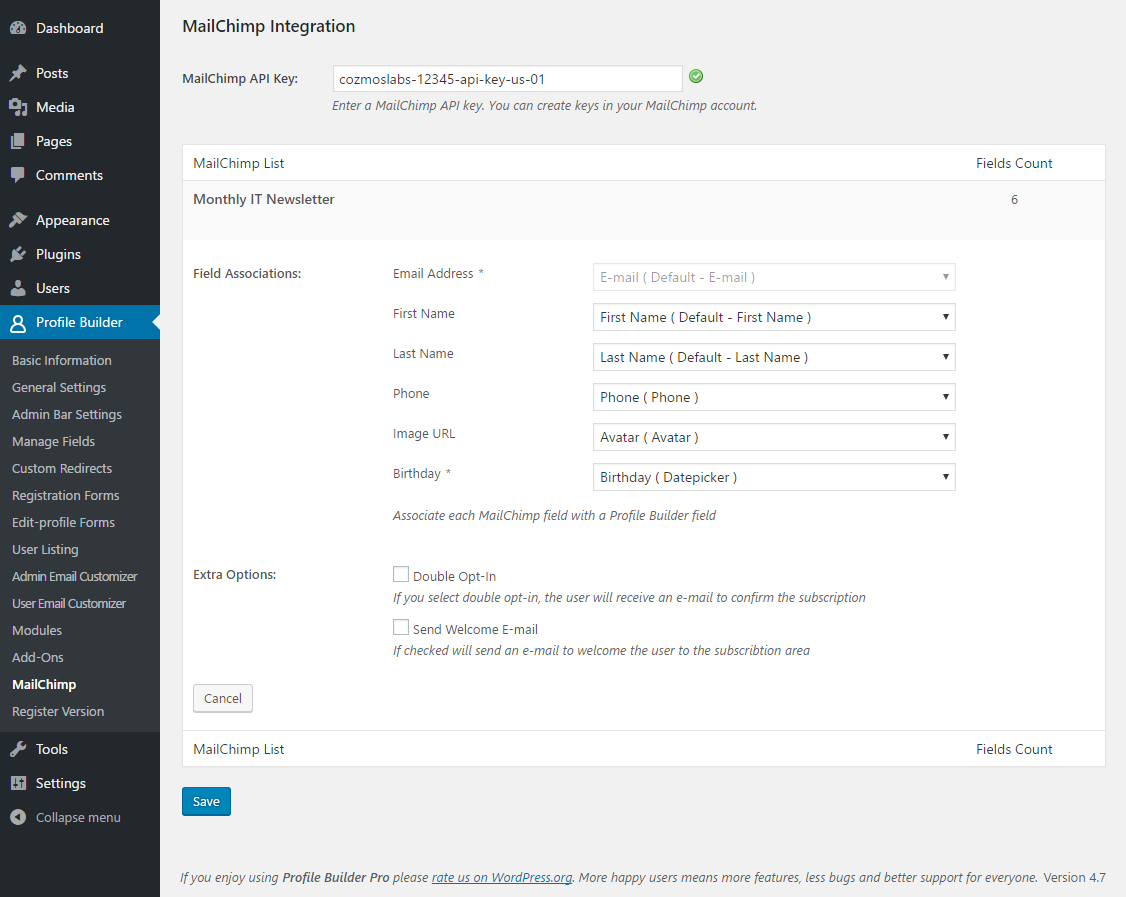The height and width of the screenshot is (897, 1126).
Task: Click the Comments speech bubble icon
Action: coord(18,175)
